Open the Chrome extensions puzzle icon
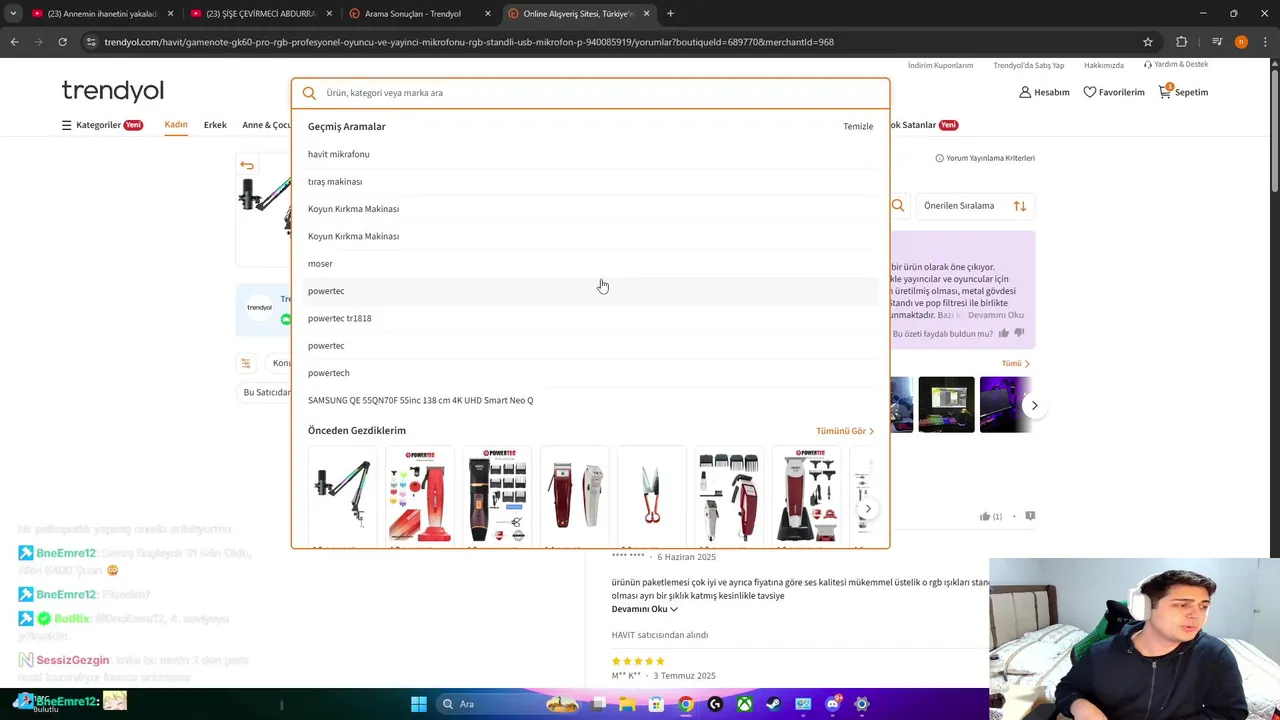 (x=1181, y=42)
